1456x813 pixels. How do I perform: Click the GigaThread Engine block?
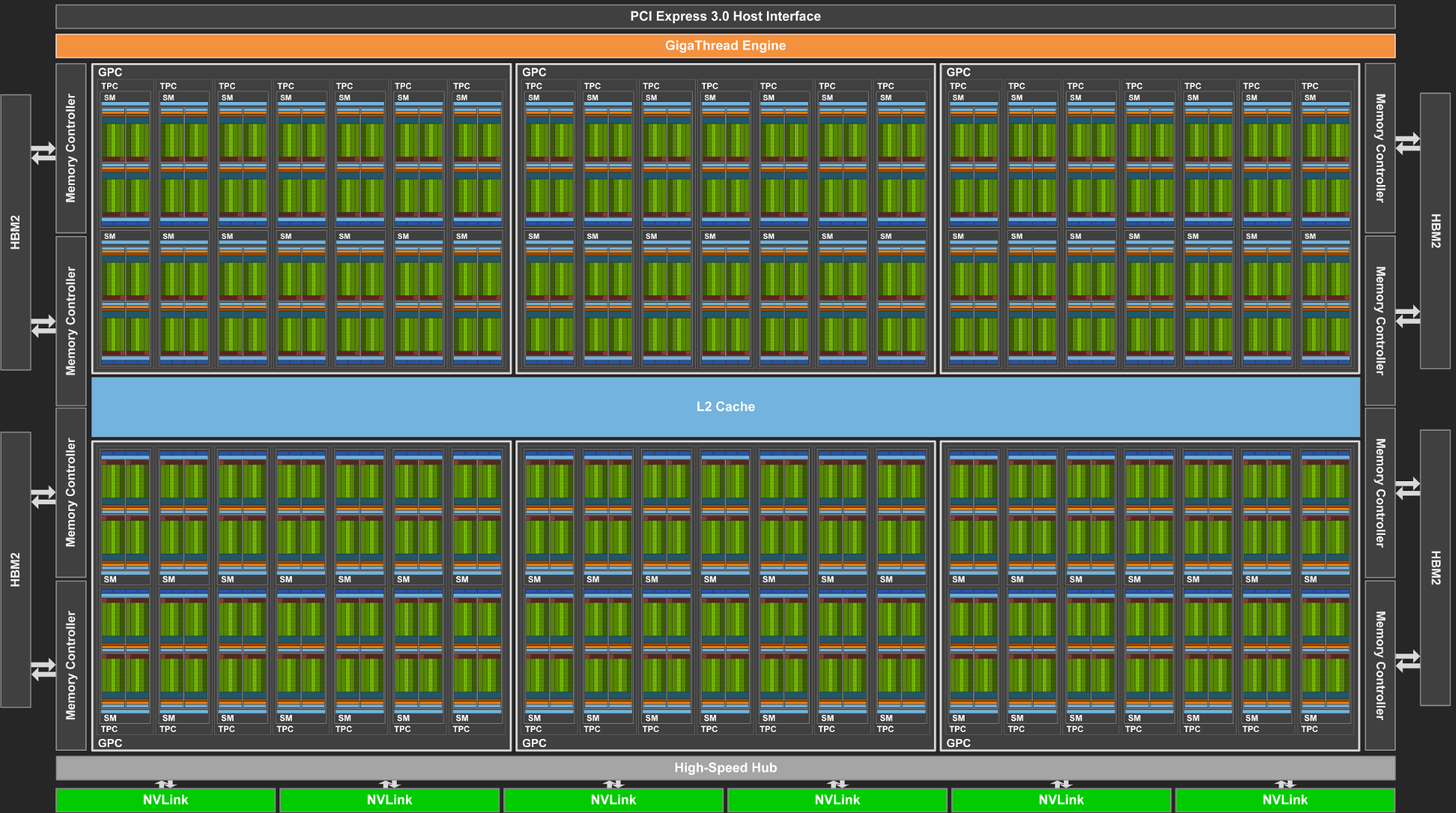click(725, 45)
